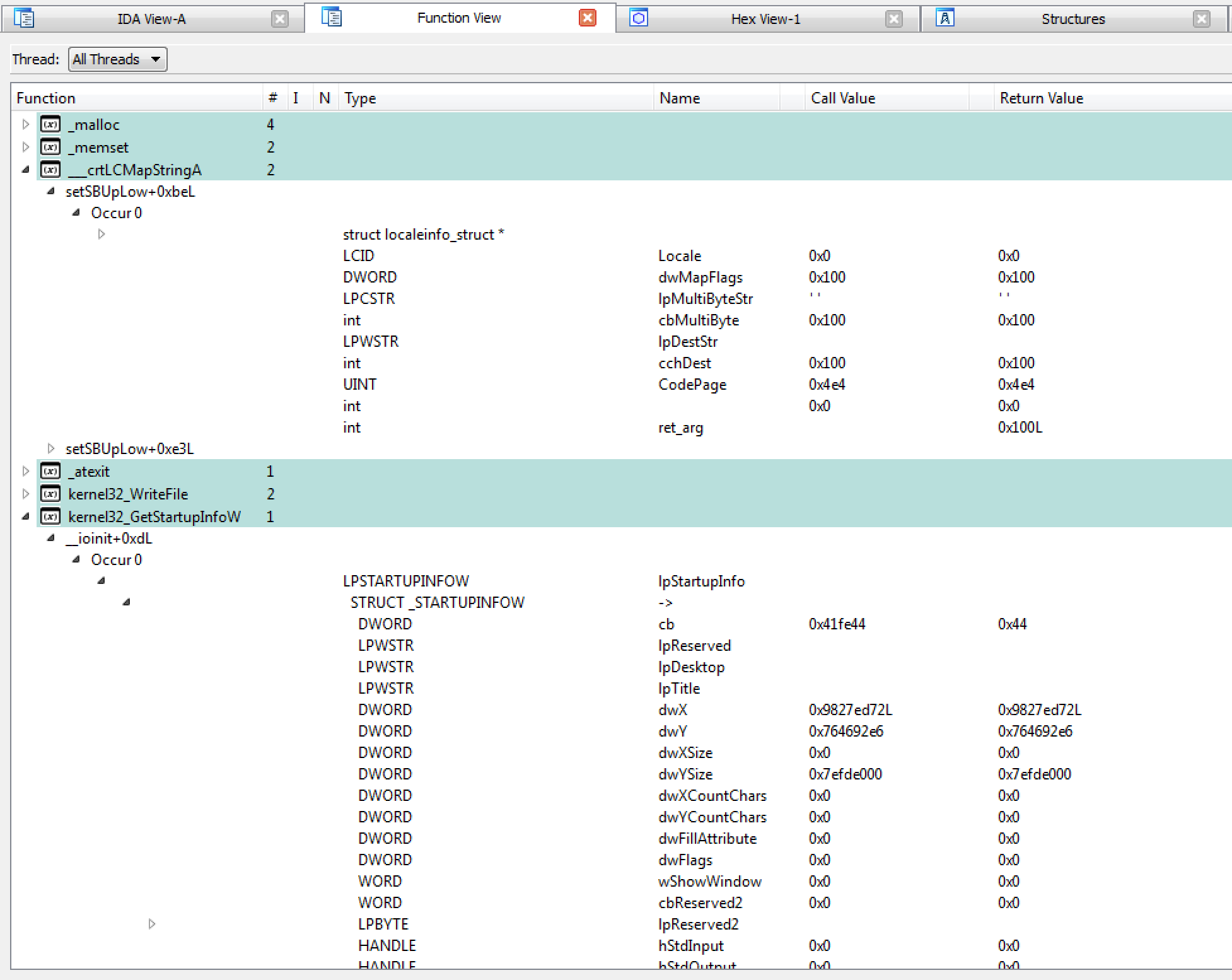Viewport: 1232px width, 980px height.
Task: Select the dwFillAttribute field name
Action: (x=707, y=838)
